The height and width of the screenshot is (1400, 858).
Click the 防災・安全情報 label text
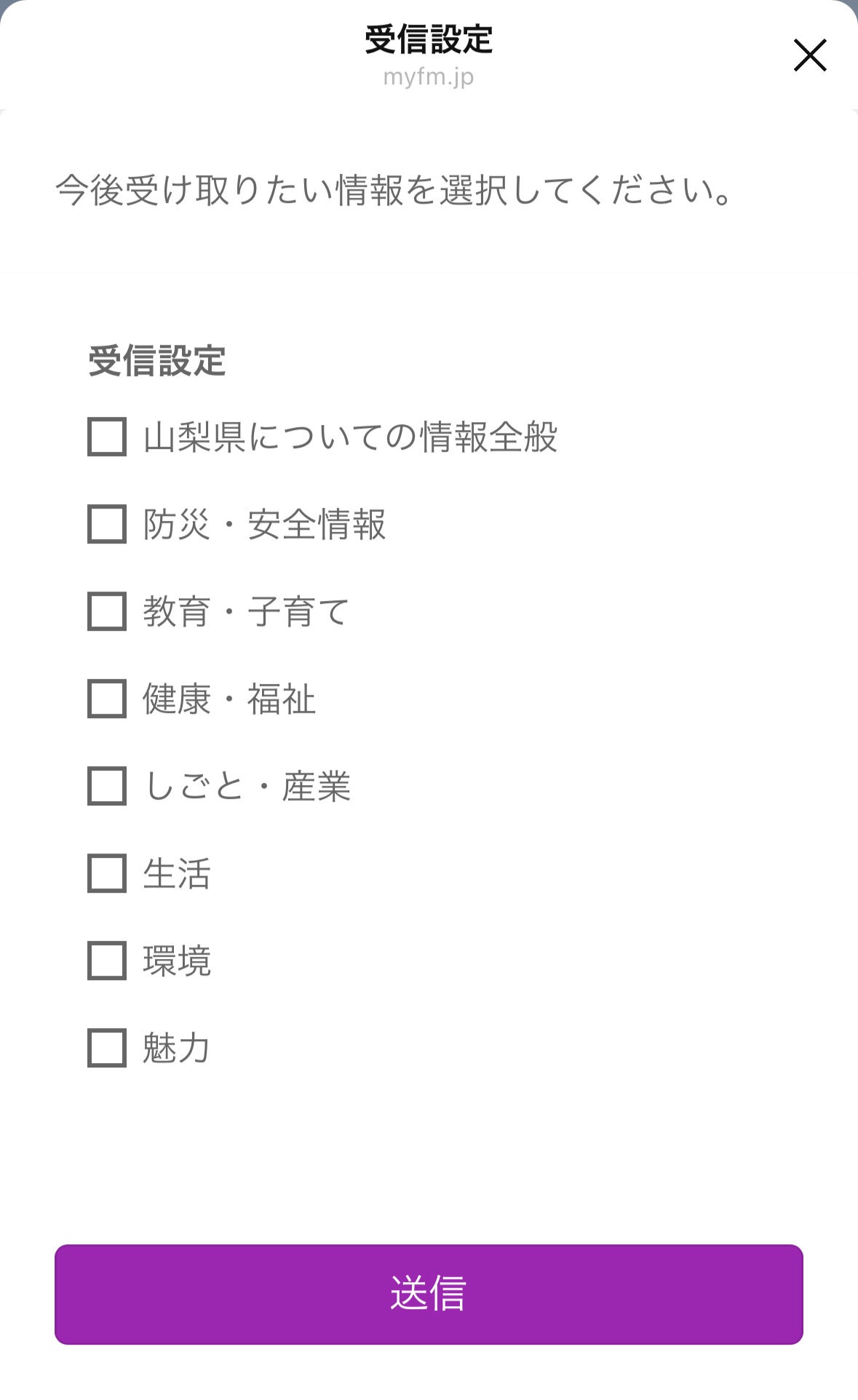(264, 525)
